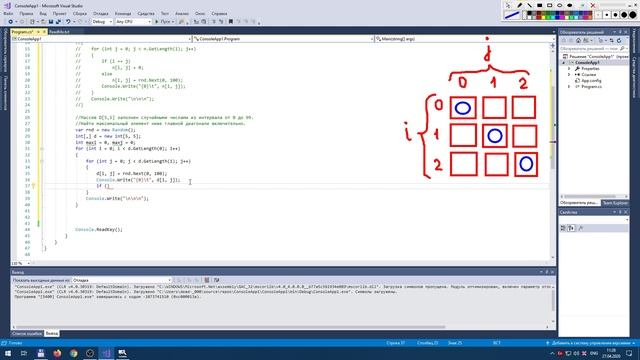This screenshot has height=360, width=640.
Task: Open Task View on the taskbar
Action: [24, 353]
